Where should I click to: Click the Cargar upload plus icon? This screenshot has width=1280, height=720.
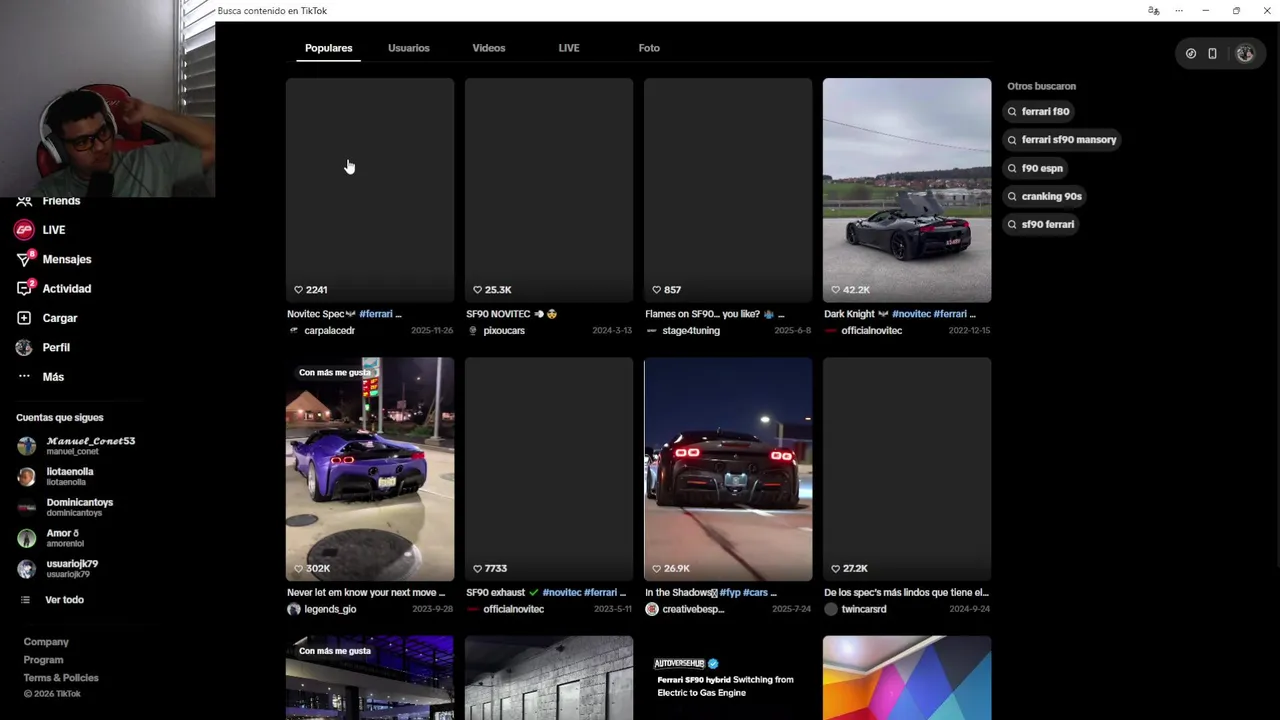click(24, 318)
